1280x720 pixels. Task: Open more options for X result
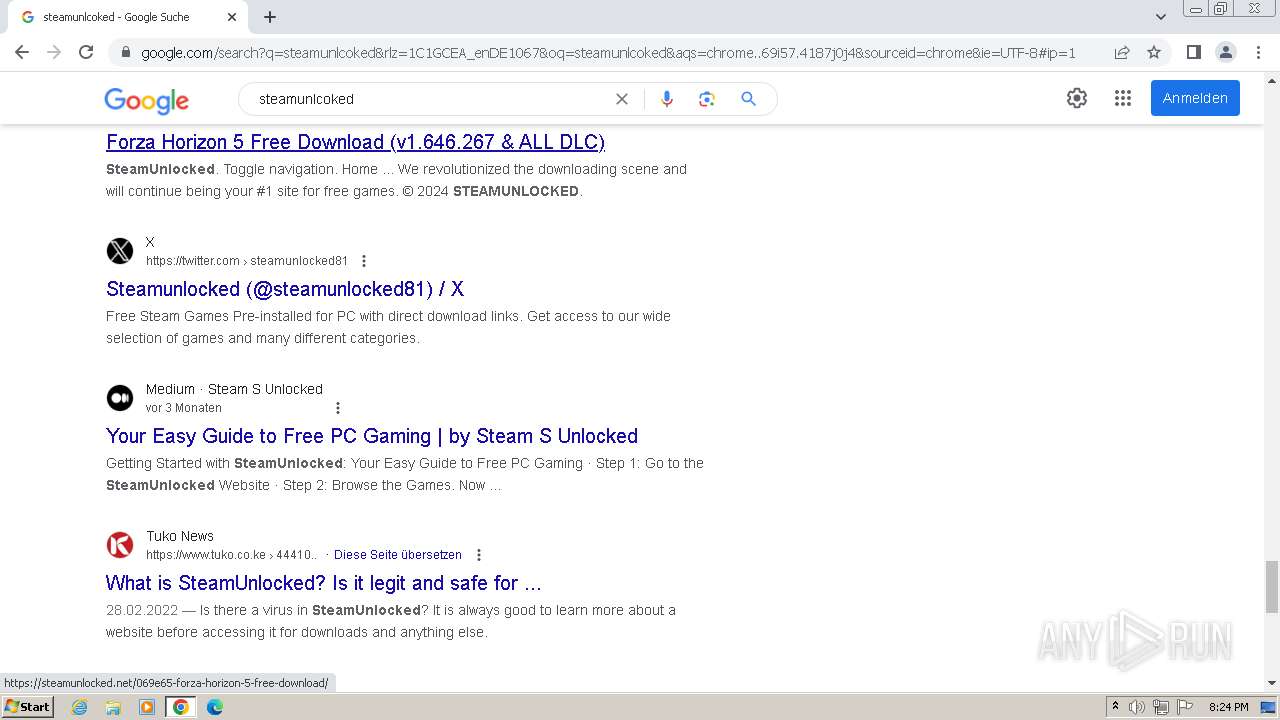tap(364, 261)
